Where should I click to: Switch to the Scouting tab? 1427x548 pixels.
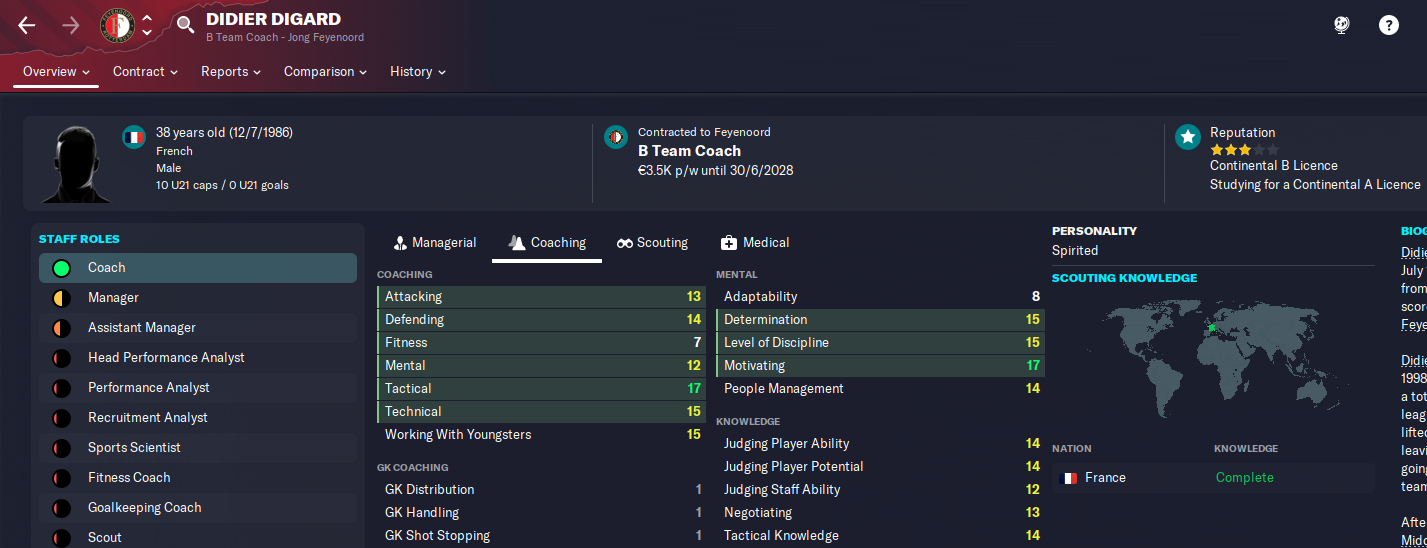[x=652, y=243]
